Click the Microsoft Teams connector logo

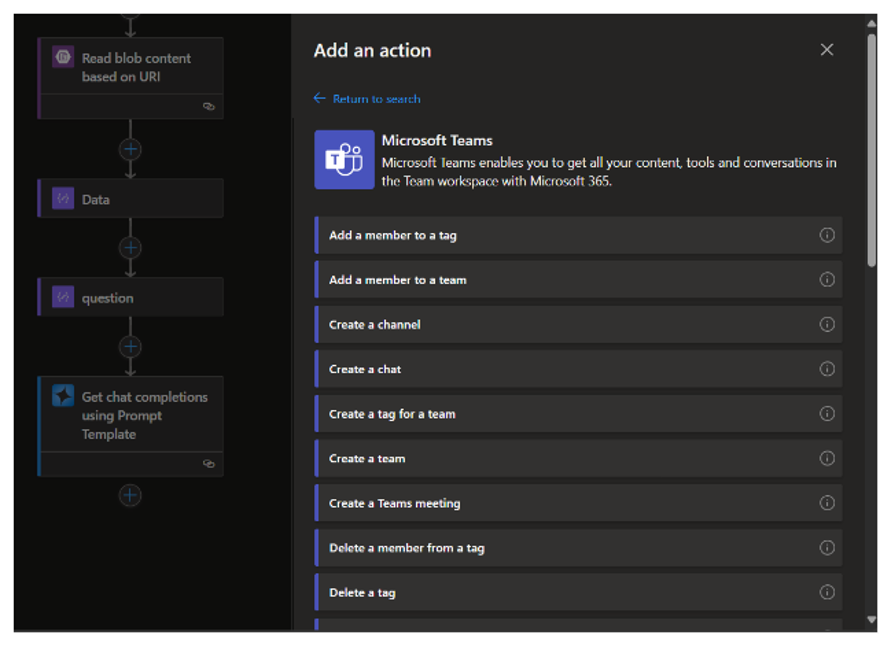point(344,160)
